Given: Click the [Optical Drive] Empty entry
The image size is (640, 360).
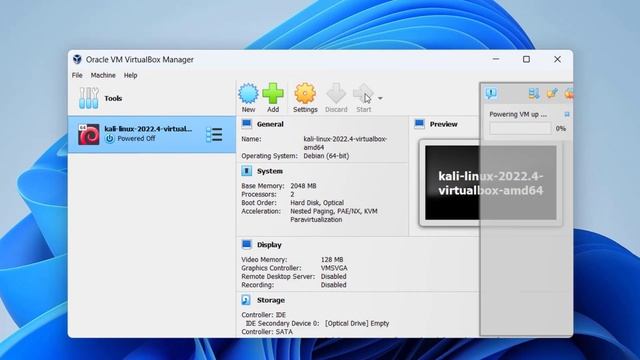Looking at the screenshot, I should click(357, 323).
